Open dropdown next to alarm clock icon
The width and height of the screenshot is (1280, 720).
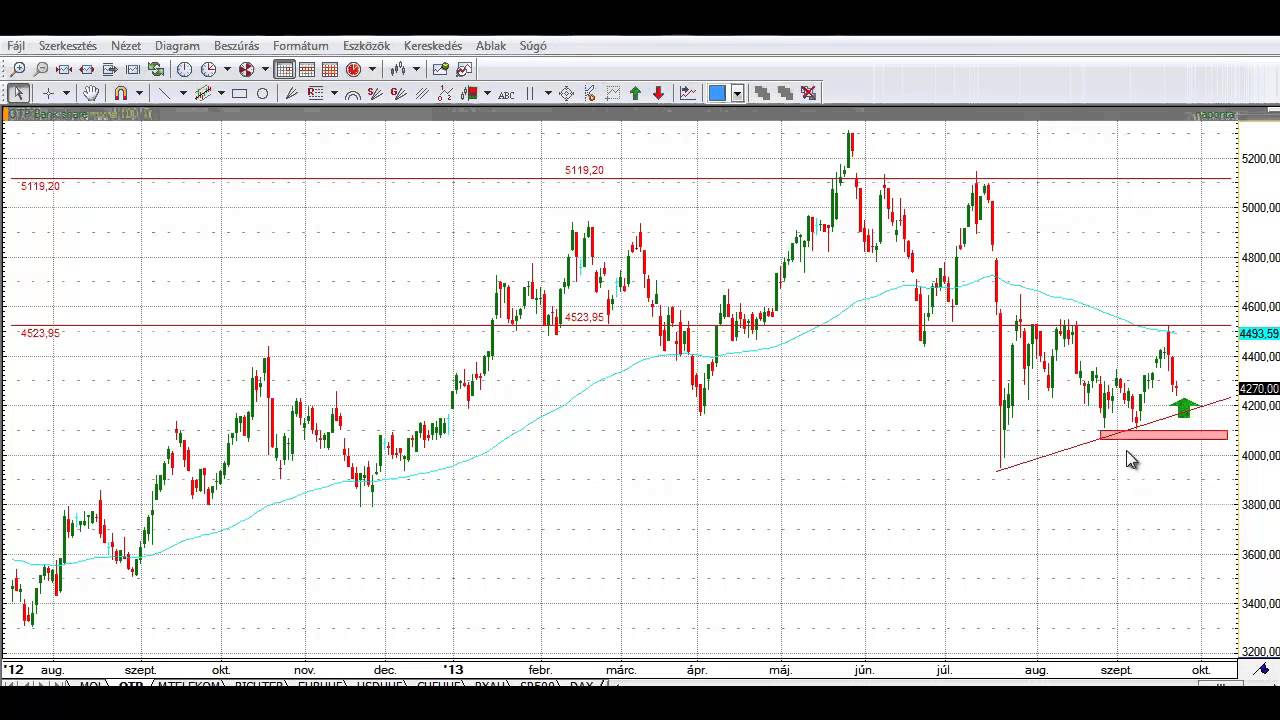(372, 69)
